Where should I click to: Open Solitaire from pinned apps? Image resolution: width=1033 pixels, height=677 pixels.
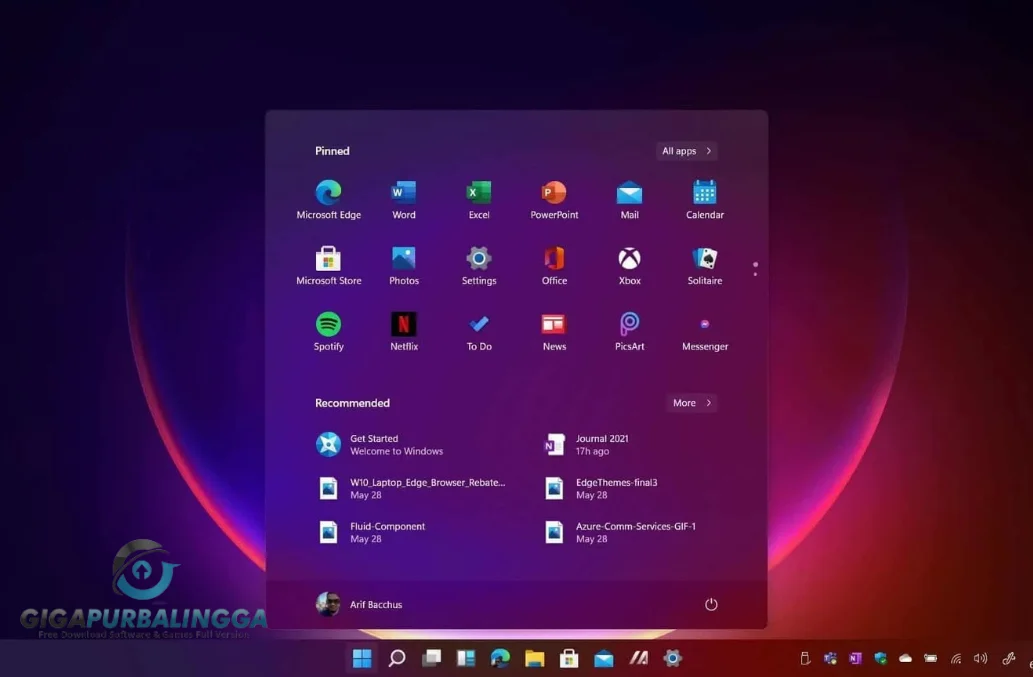pos(703,264)
